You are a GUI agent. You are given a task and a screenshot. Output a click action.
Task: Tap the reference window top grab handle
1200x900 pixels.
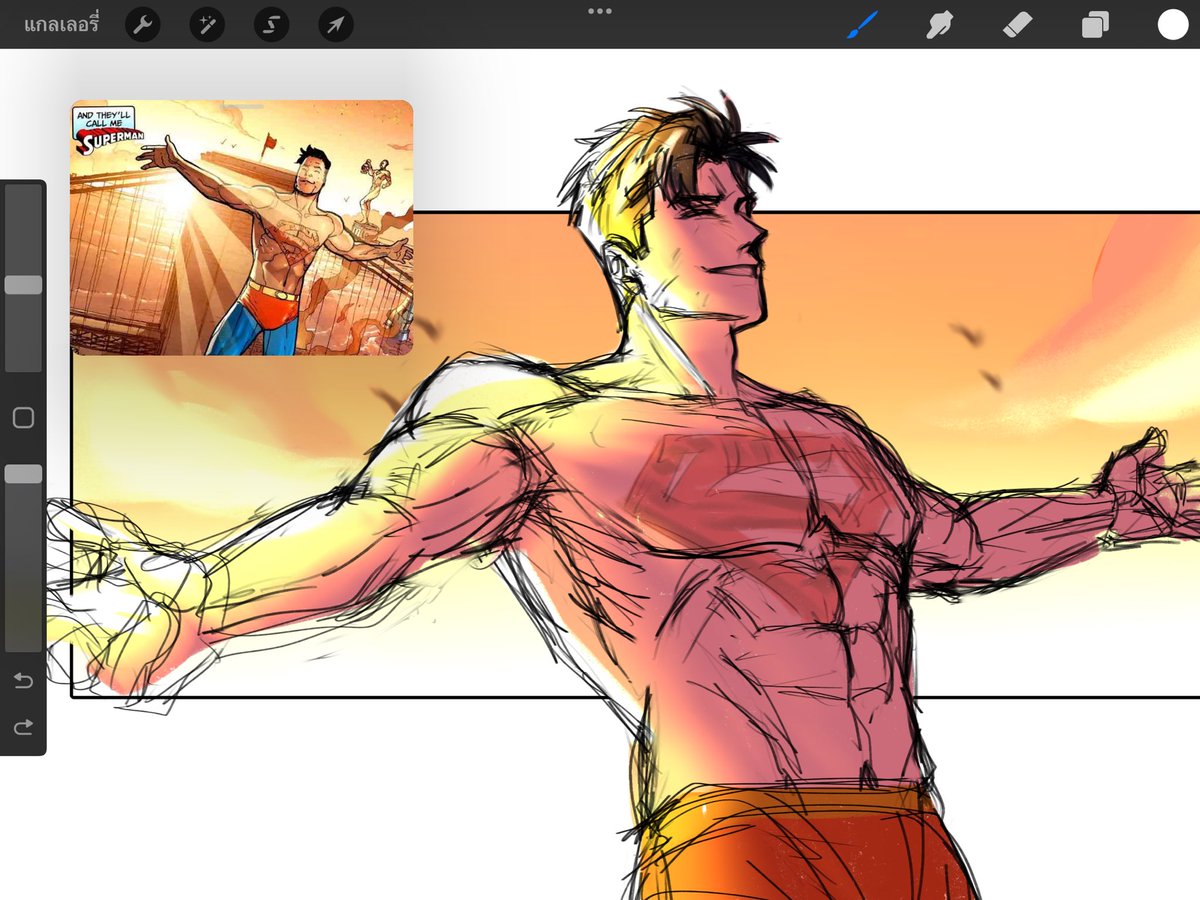pyautogui.click(x=243, y=106)
